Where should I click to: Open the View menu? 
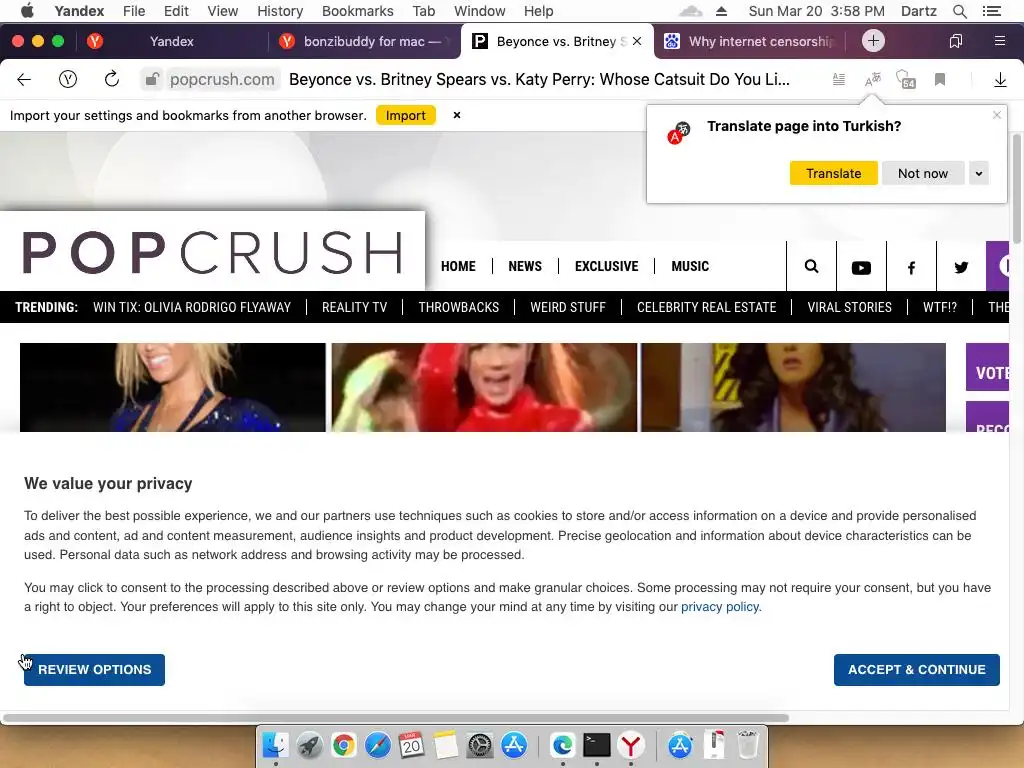click(223, 11)
